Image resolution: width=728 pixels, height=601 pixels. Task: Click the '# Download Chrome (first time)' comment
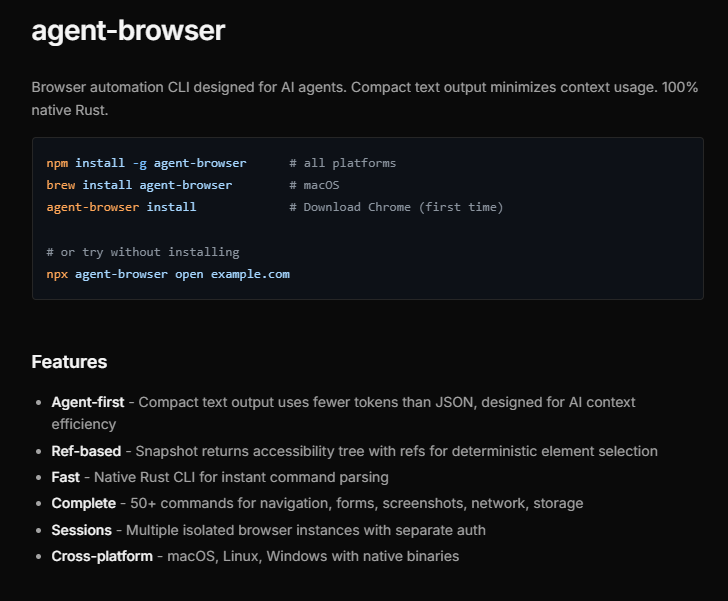click(x=396, y=207)
